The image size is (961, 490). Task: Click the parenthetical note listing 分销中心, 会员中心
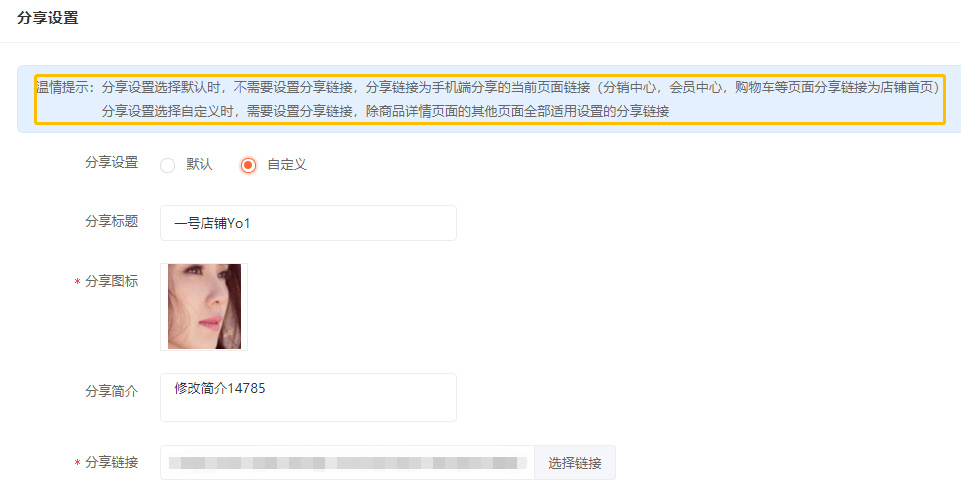[x=769, y=88]
